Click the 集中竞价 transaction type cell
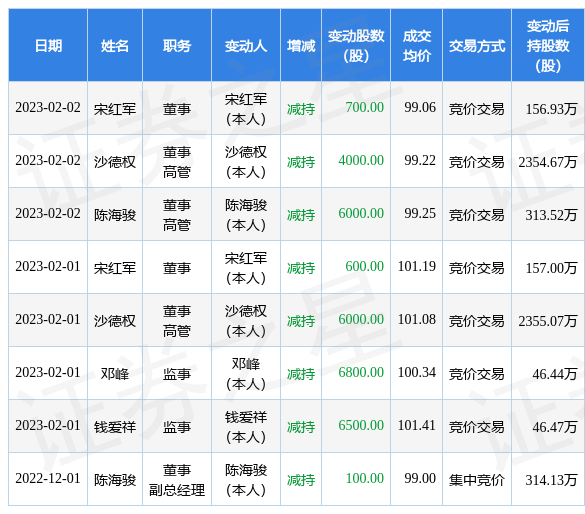The image size is (585, 514). click(x=477, y=480)
